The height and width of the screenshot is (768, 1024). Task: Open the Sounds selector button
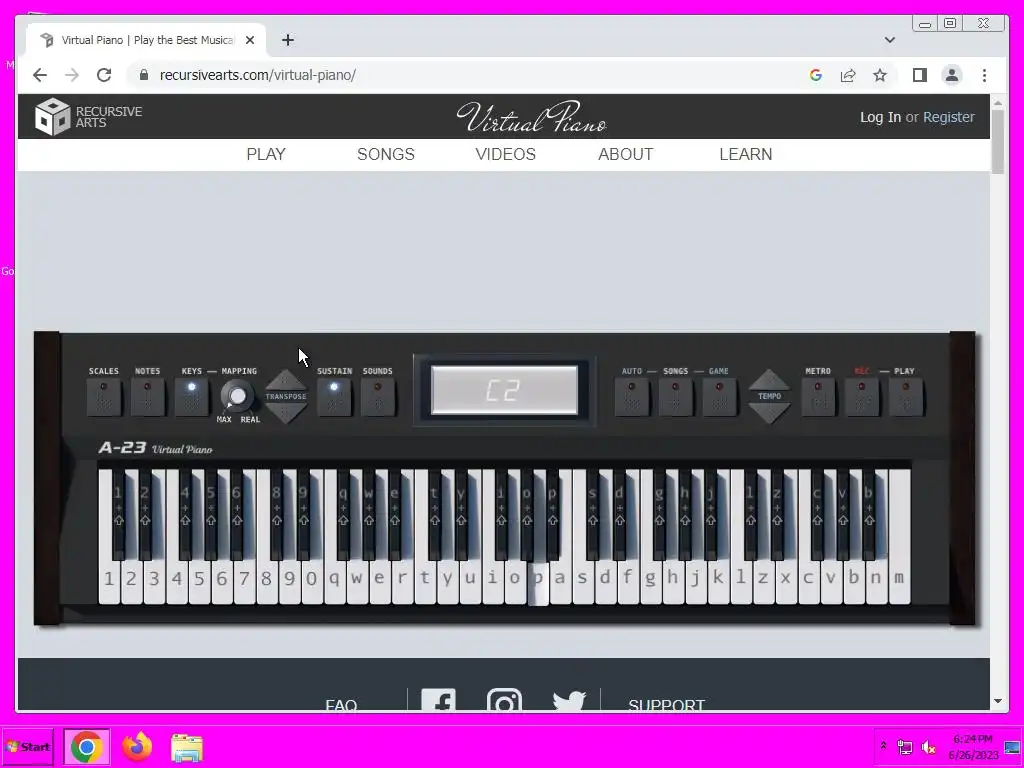(377, 396)
